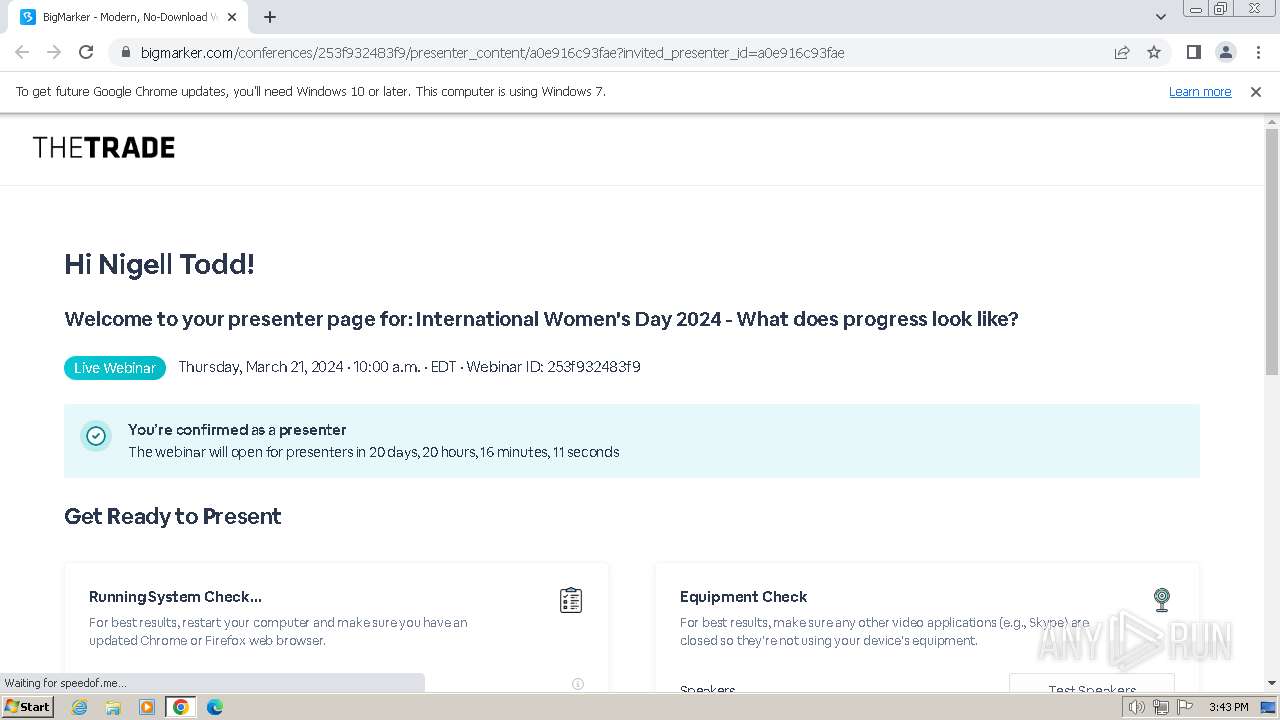Launch Microsoft Edge from the taskbar
Viewport: 1280px width, 720px height.
215,707
